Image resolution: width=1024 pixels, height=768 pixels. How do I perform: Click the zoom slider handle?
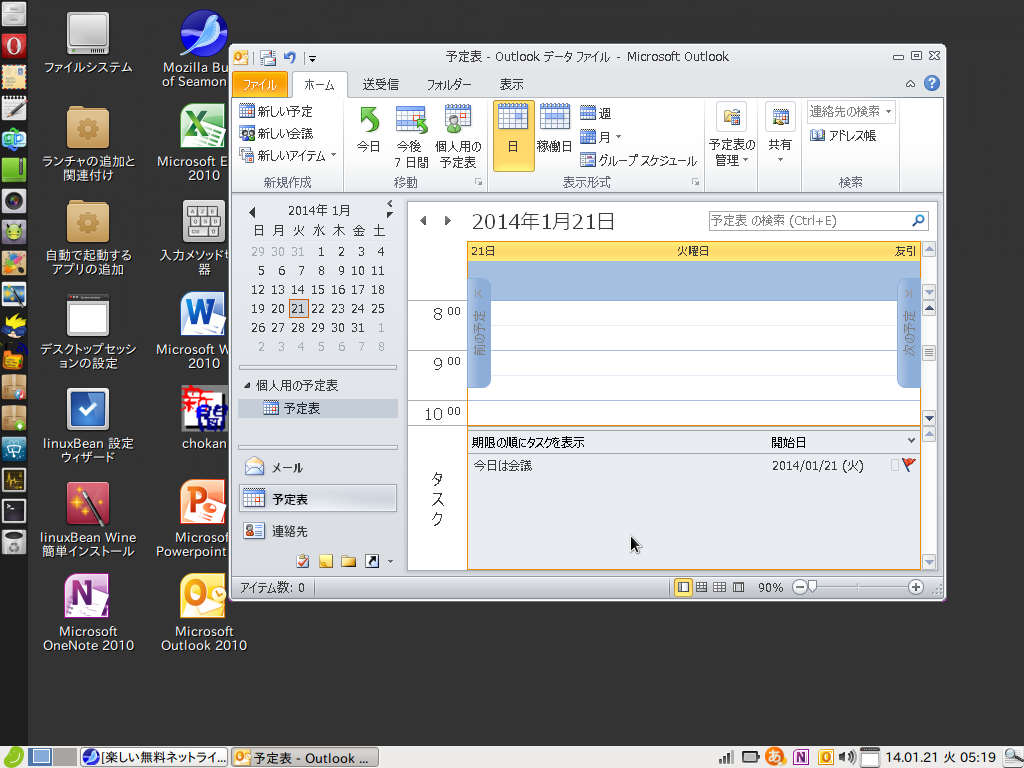[812, 587]
